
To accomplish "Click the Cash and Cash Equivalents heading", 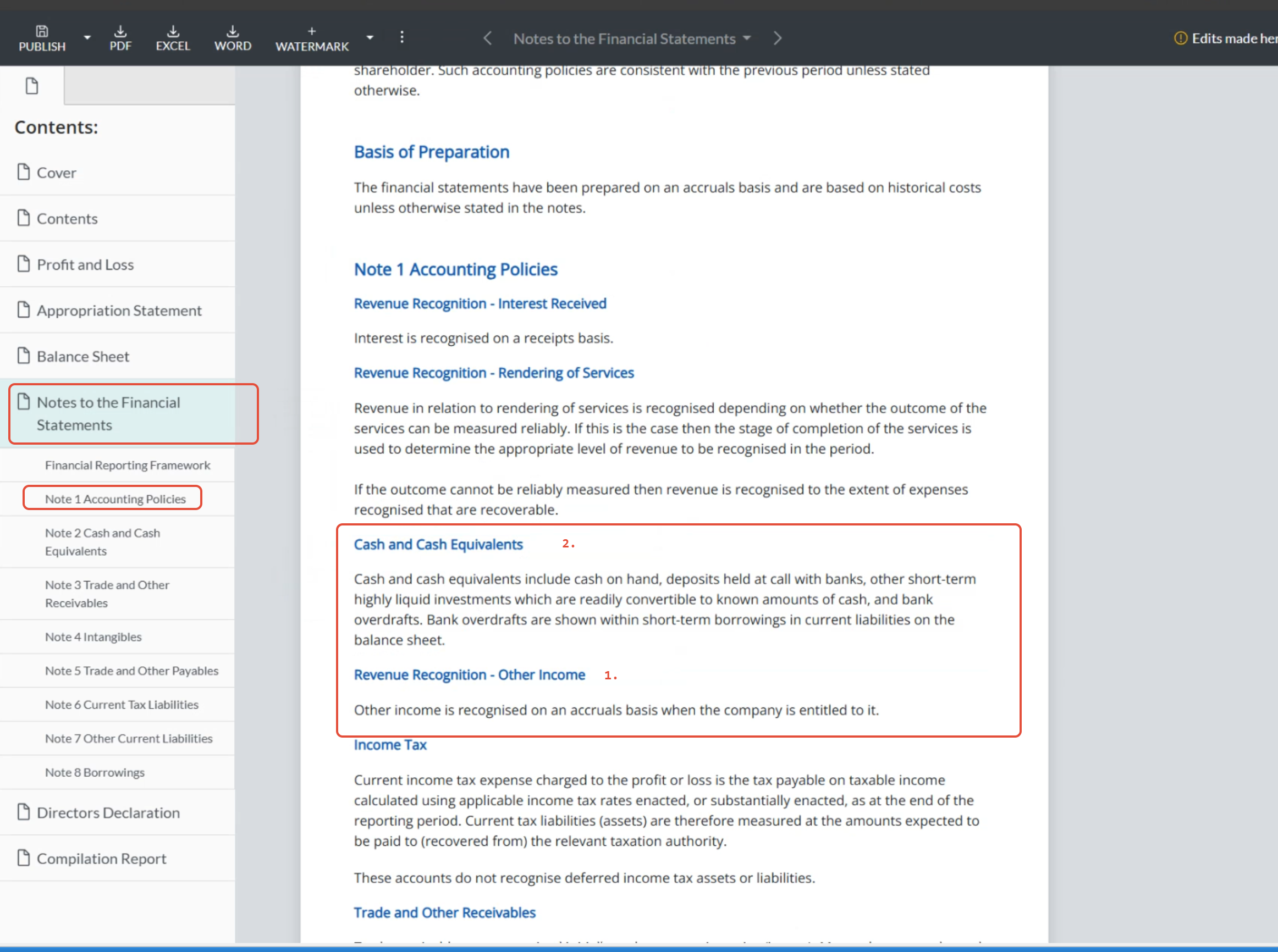I will (x=438, y=544).
